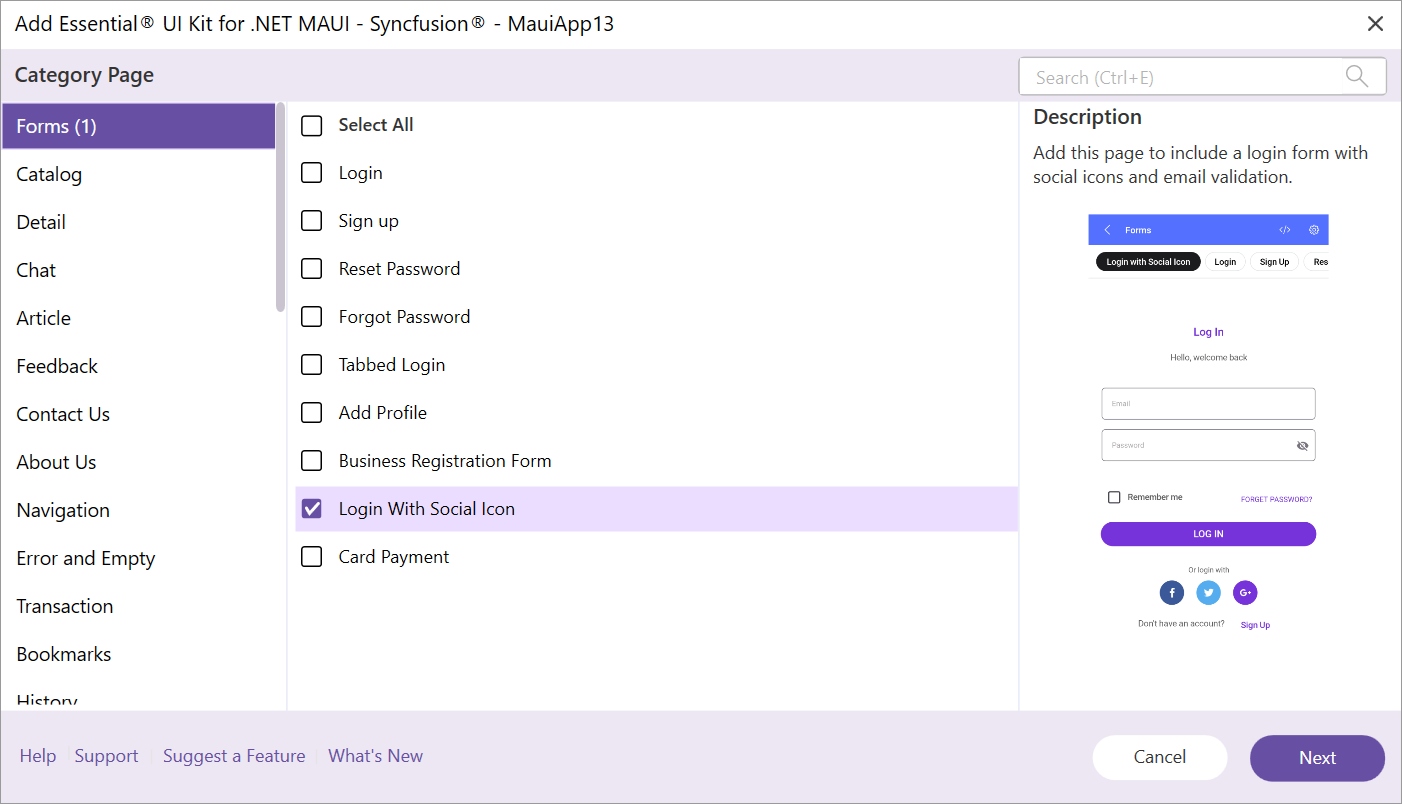Click the Google Plus icon in the preview
1402x804 pixels.
(1245, 593)
